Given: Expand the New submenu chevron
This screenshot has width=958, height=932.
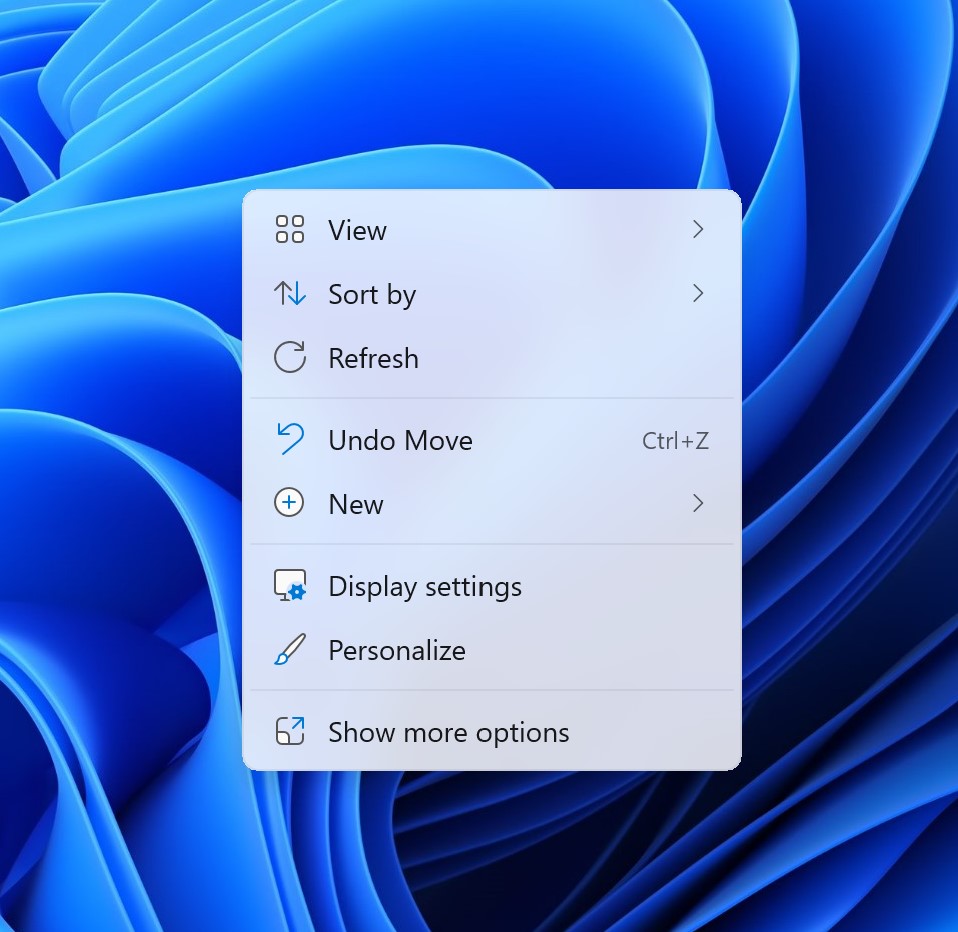Looking at the screenshot, I should click(698, 503).
